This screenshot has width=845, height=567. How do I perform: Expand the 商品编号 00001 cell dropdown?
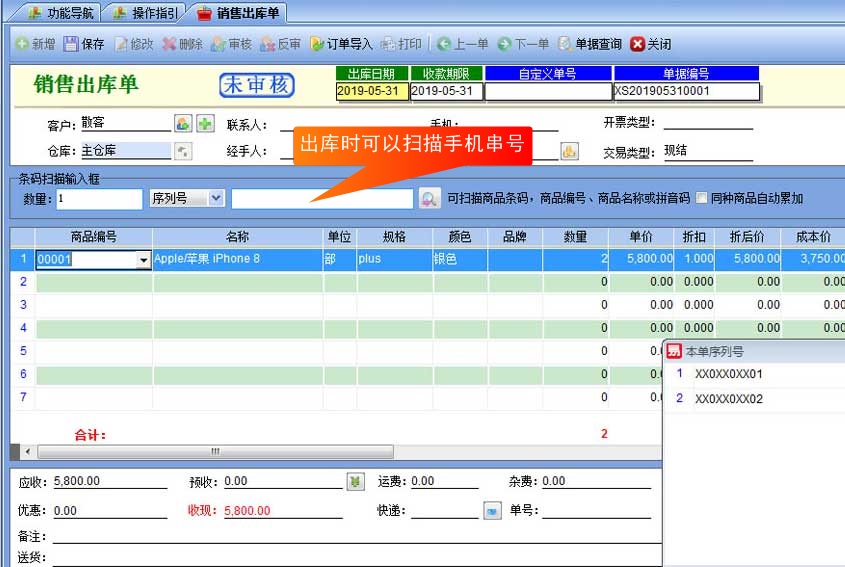(143, 259)
